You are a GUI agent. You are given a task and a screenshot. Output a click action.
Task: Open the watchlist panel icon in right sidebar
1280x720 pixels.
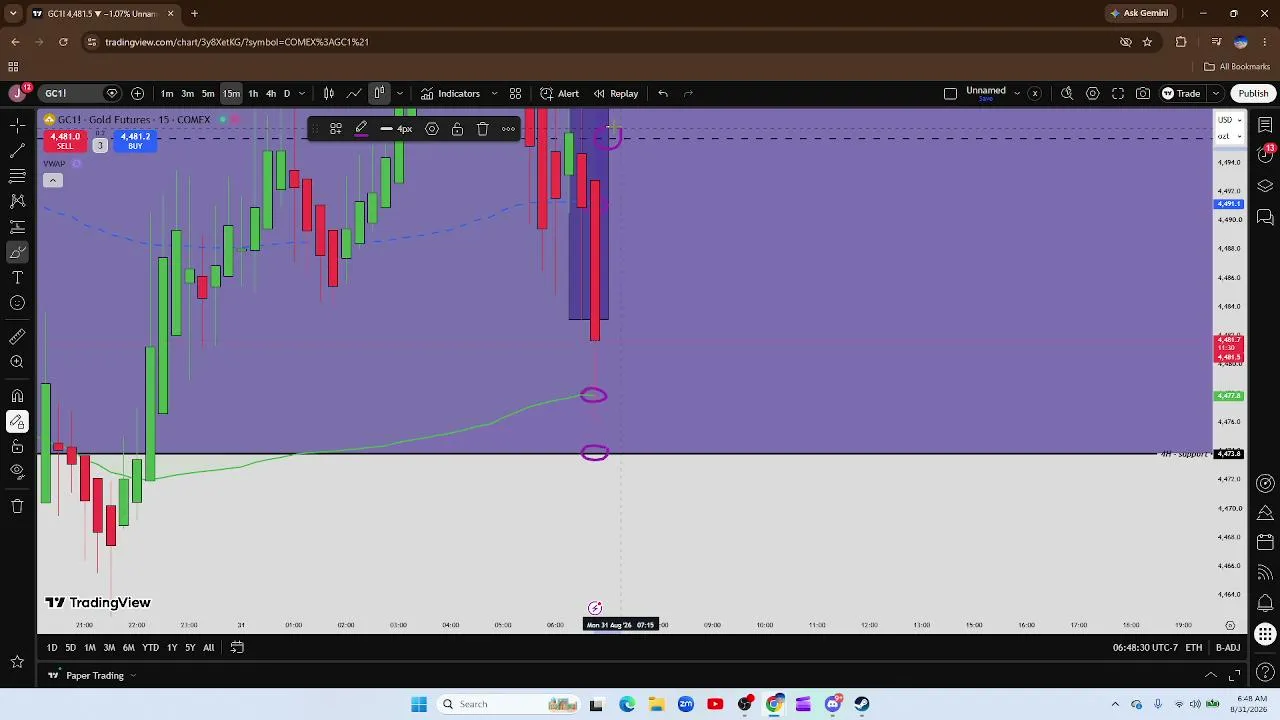1265,125
